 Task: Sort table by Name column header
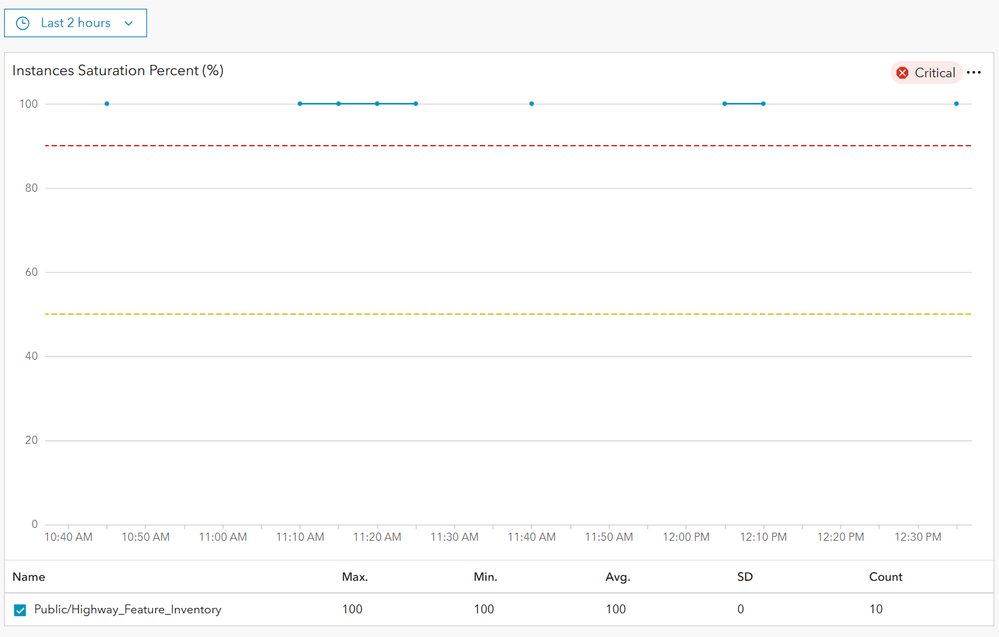point(29,577)
